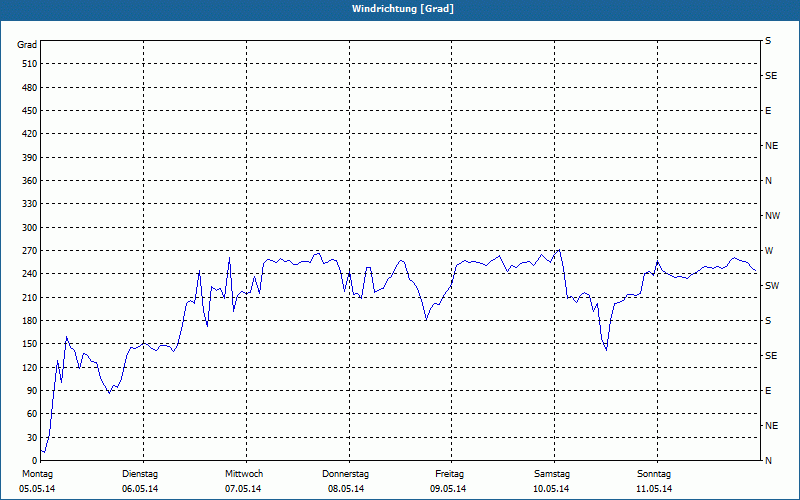Click the 'NW' compass direction label
Screen dimensions: 800x500
click(772, 216)
